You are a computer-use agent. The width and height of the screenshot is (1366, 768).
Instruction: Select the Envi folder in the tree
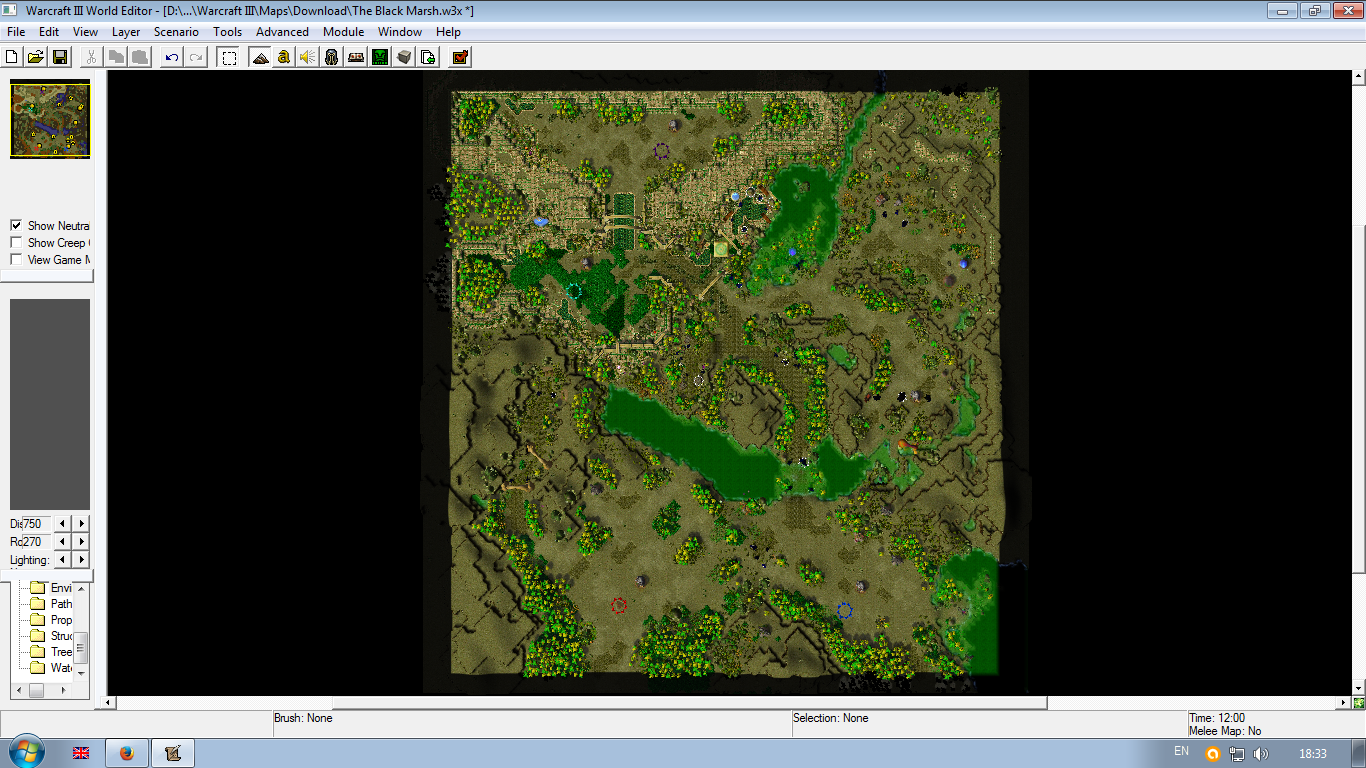click(51, 588)
